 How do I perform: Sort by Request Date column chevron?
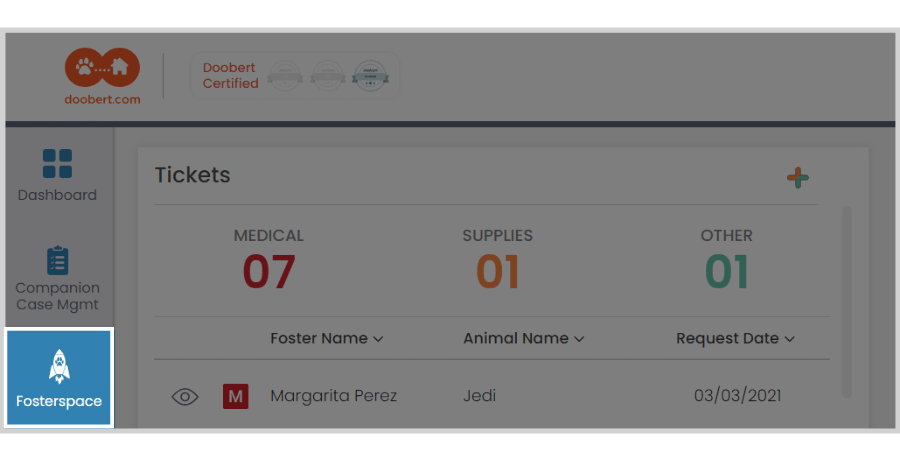[790, 339]
